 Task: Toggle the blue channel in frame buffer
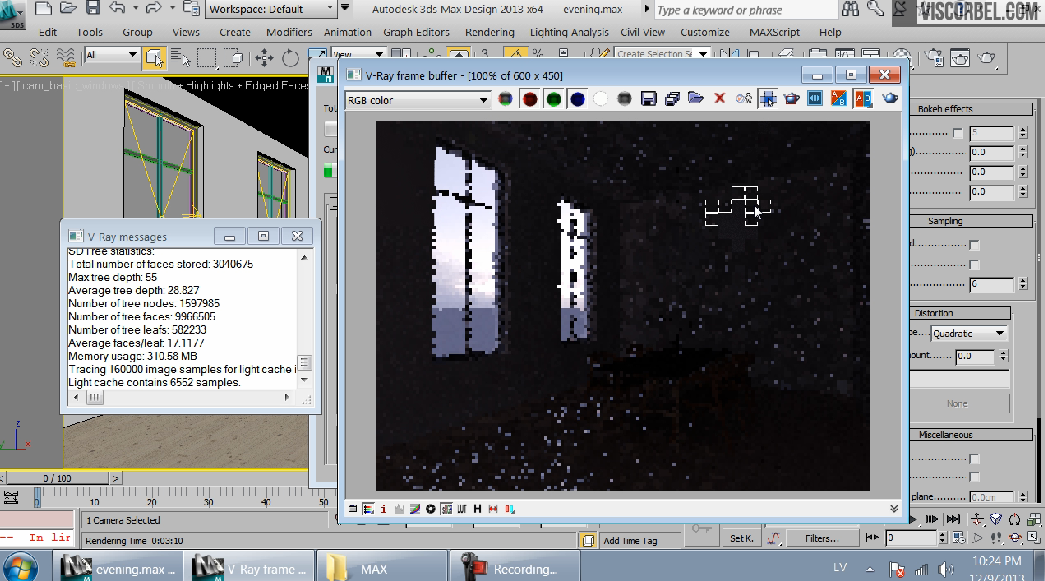click(577, 99)
